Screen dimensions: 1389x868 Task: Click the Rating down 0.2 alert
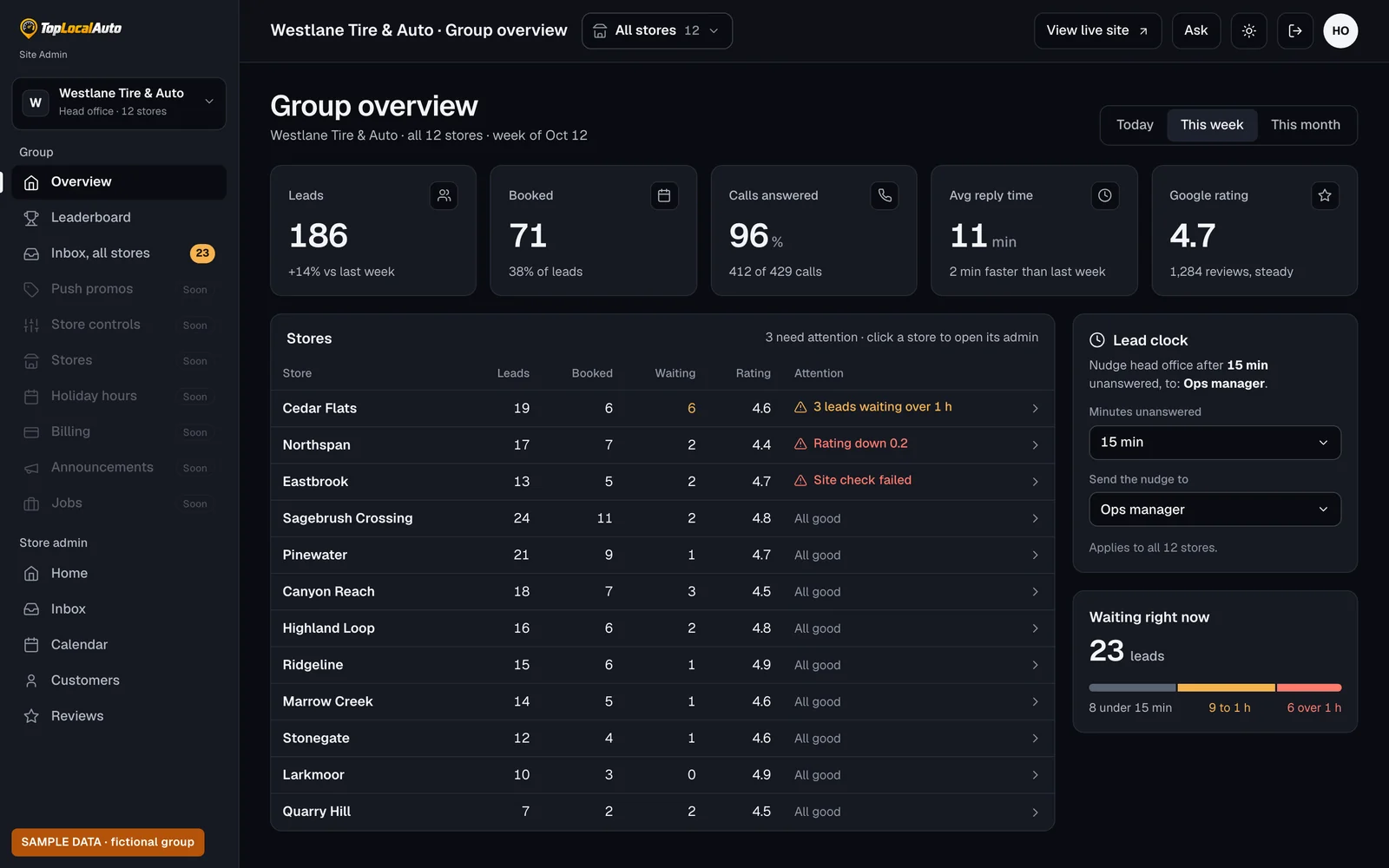851,444
